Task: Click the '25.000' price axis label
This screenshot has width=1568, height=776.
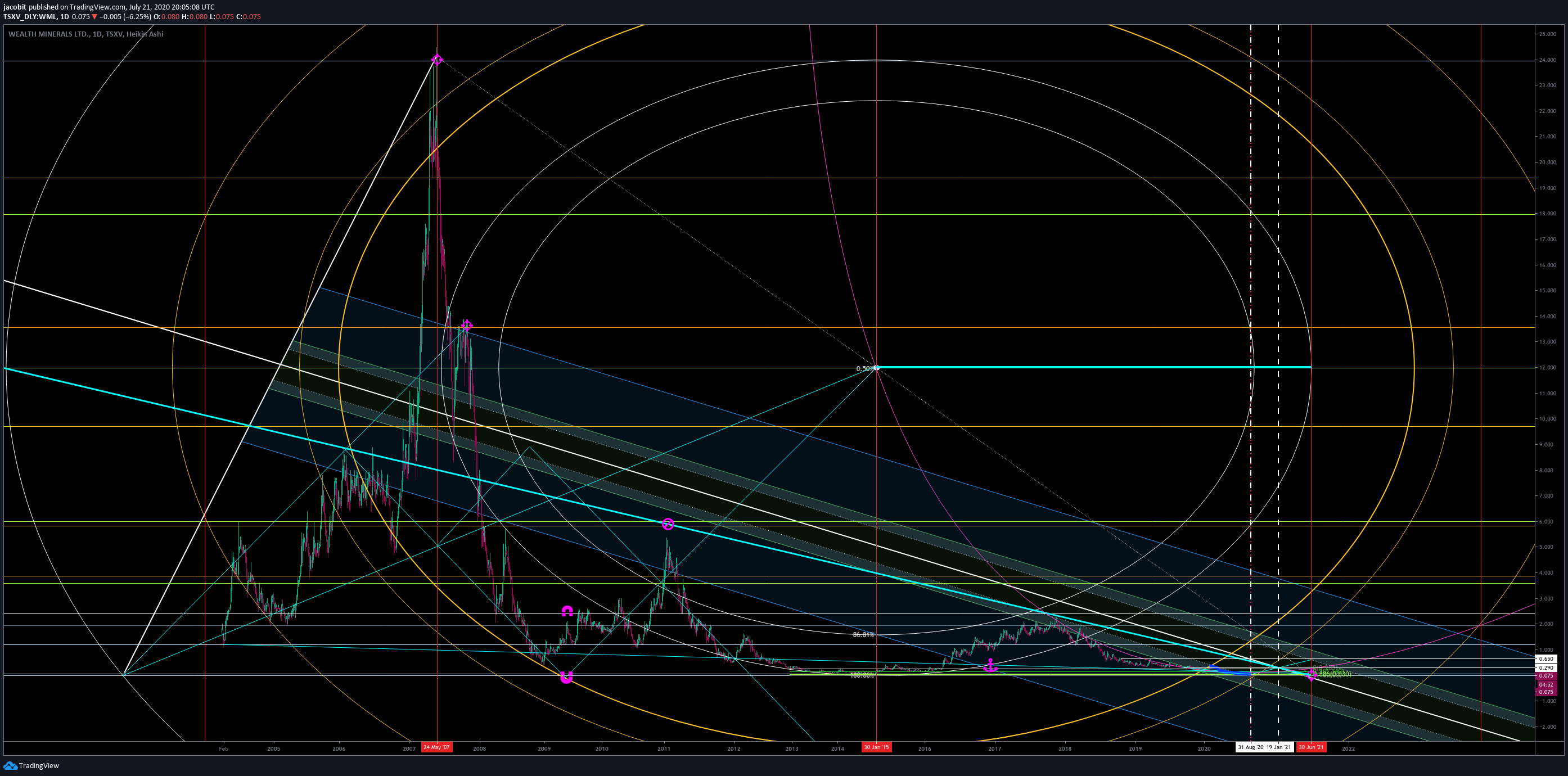Action: point(1548,34)
